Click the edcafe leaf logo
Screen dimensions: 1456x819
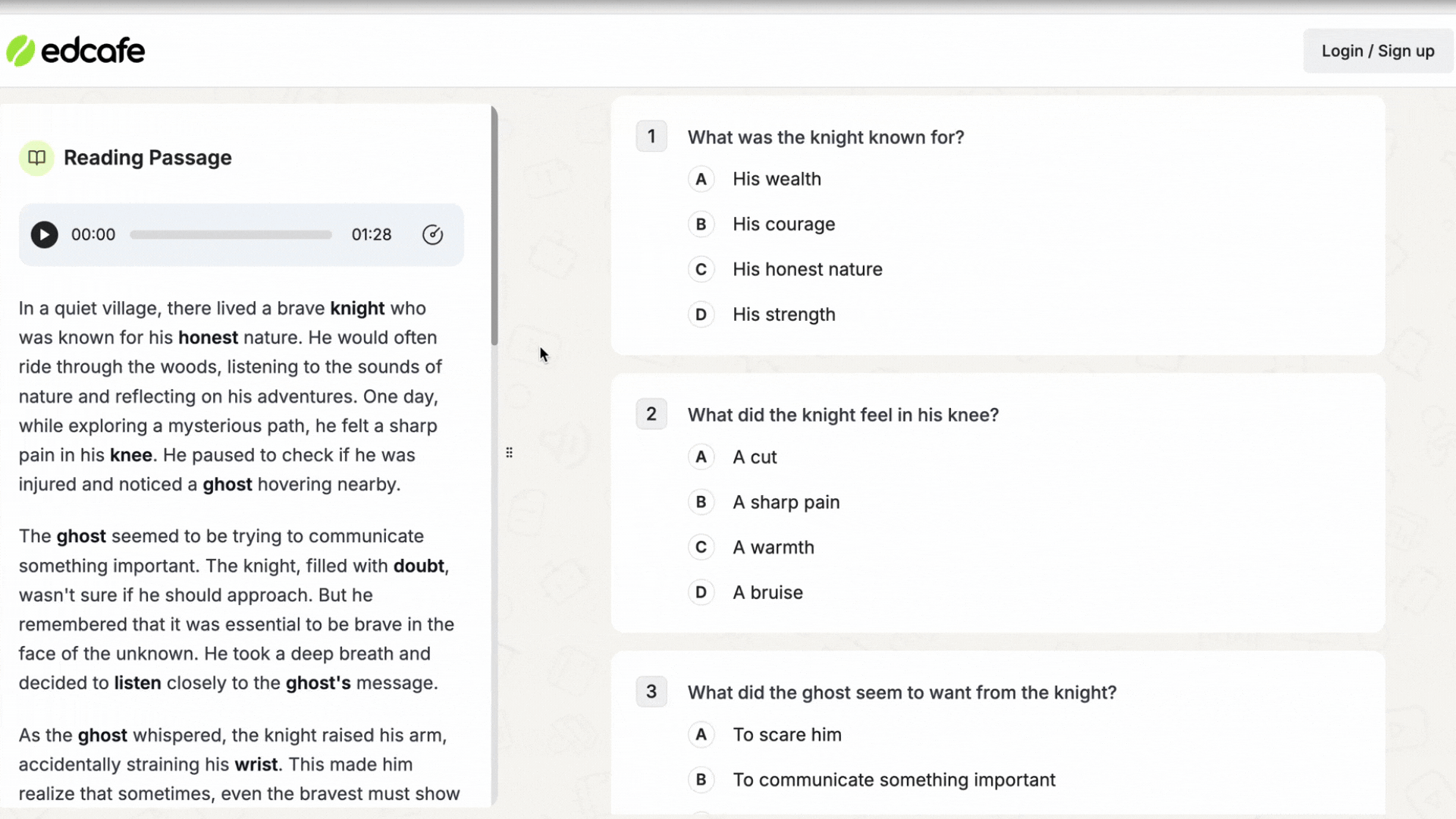(20, 51)
